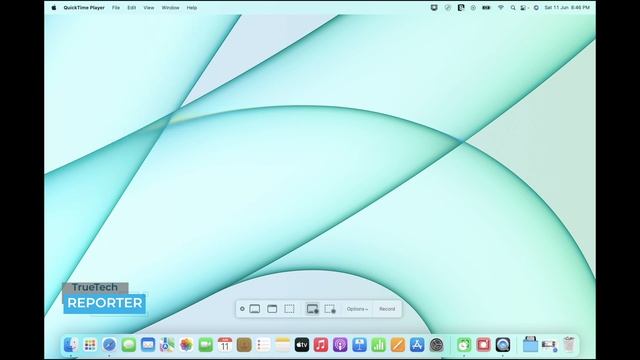Click the Record button
This screenshot has height=360, width=640.
click(387, 309)
